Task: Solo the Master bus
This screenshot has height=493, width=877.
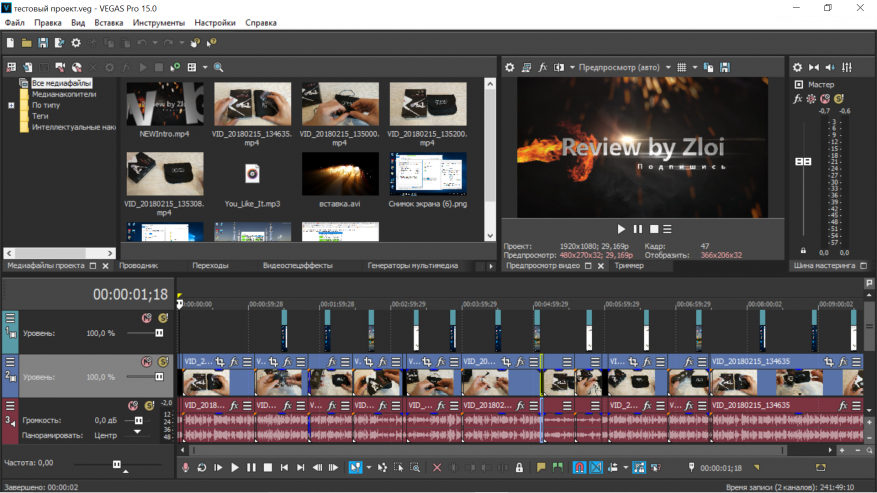Action: coord(838,99)
